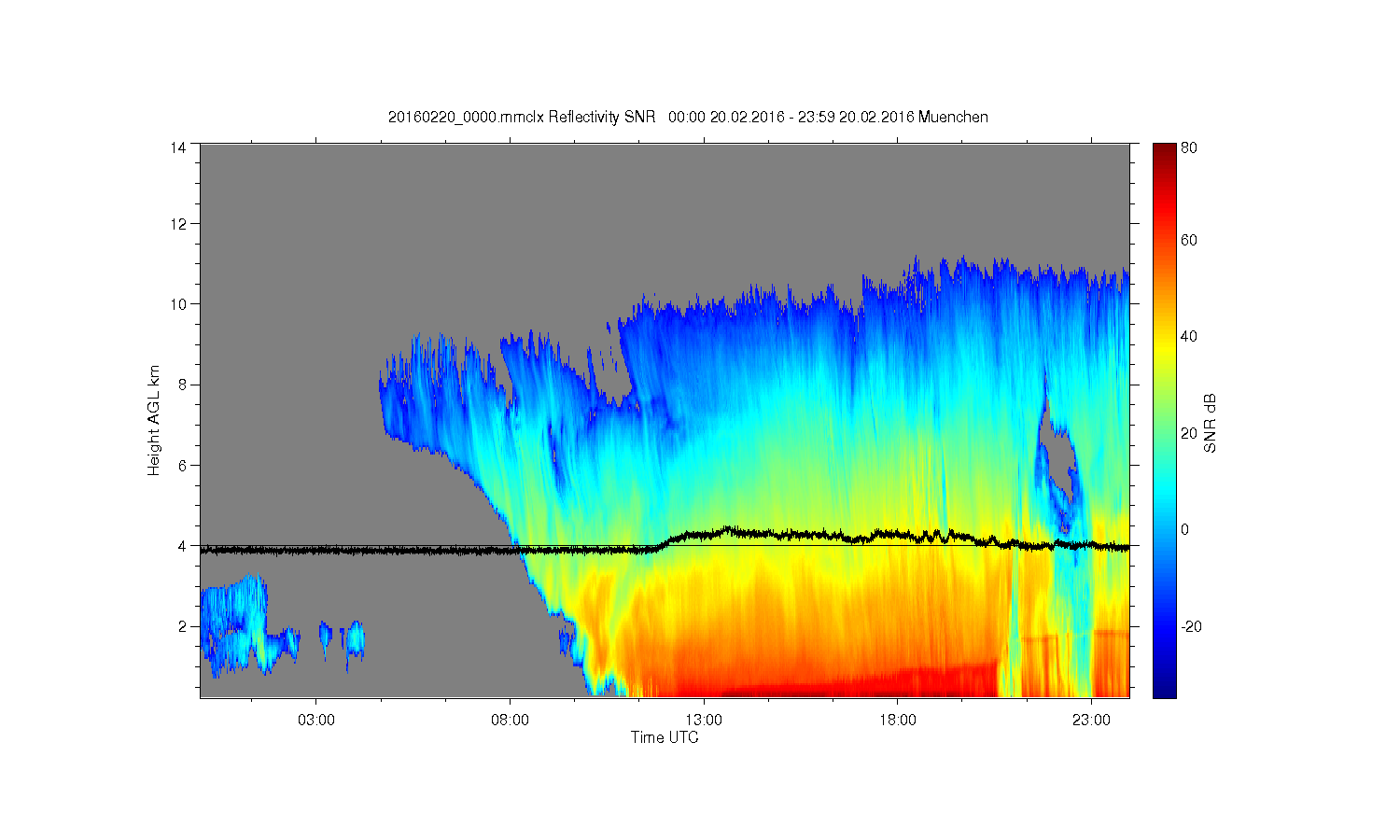
Task: Click the 08:00 time tick label
Action: click(510, 721)
